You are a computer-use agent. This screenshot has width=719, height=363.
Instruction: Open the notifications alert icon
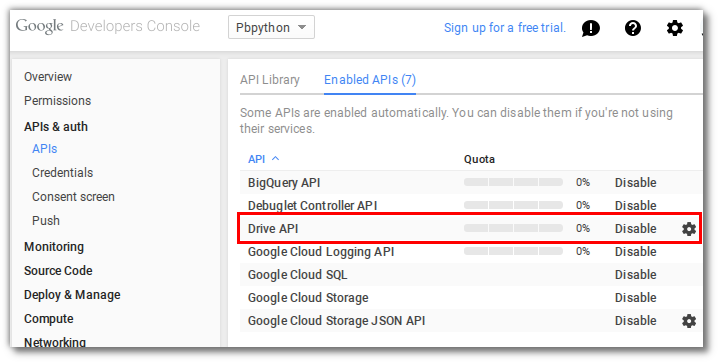click(x=591, y=28)
